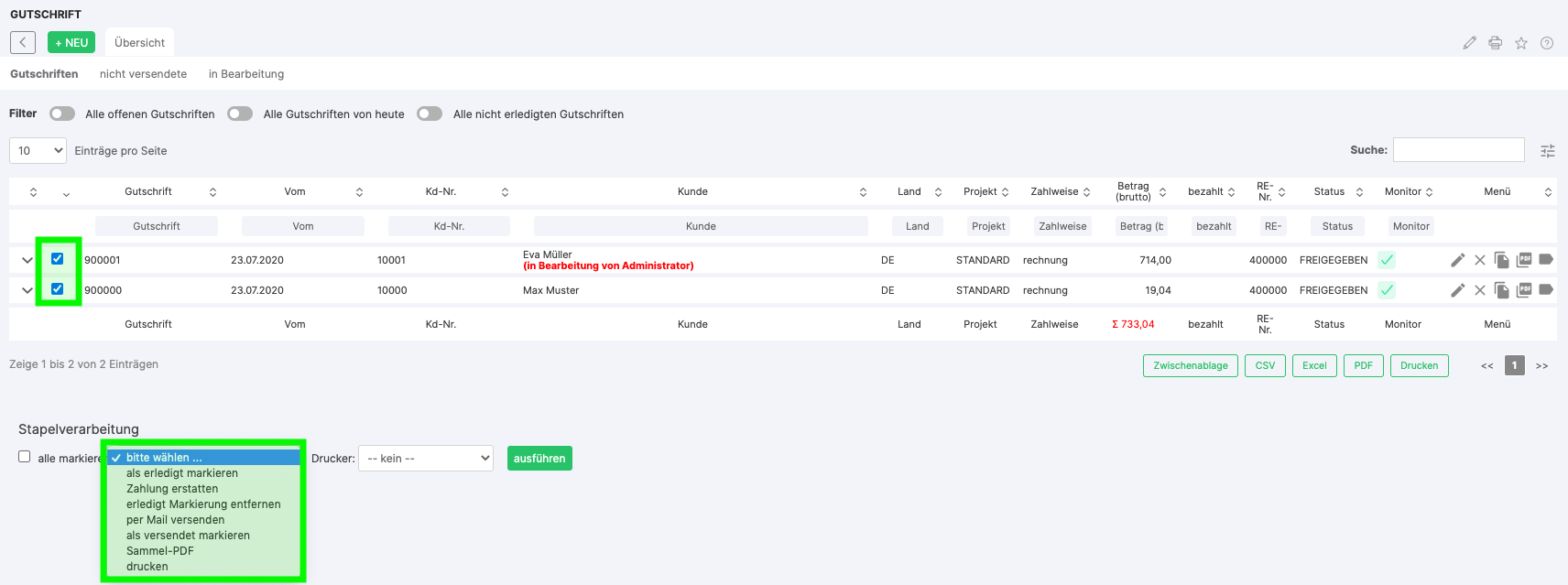Copy Gutschrift 900001 using the duplicate icon
Viewport: 1568px width, 585px height.
[x=1501, y=260]
